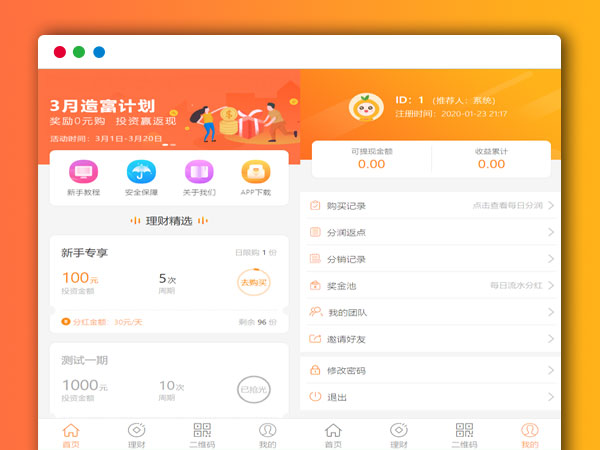Expand 修改密码 row chevron

(551, 370)
